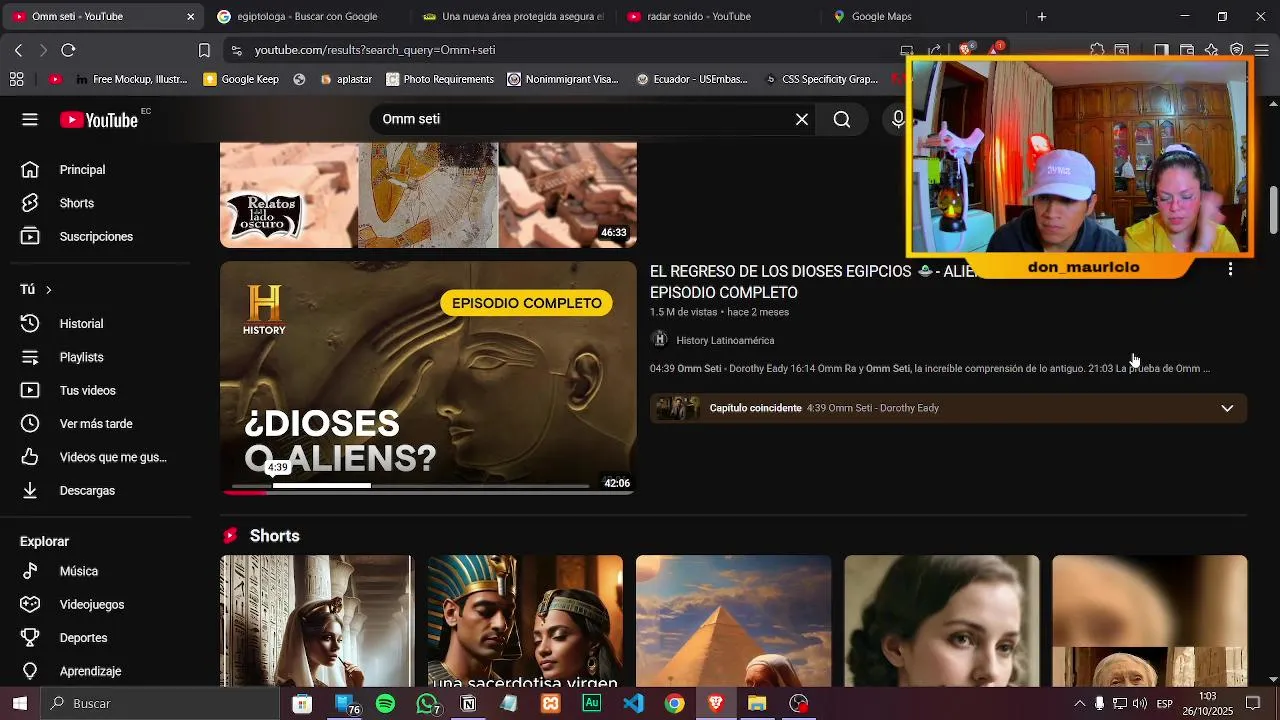This screenshot has width=1280, height=720.
Task: Switch to egiptologa Google search tab
Action: tap(306, 17)
